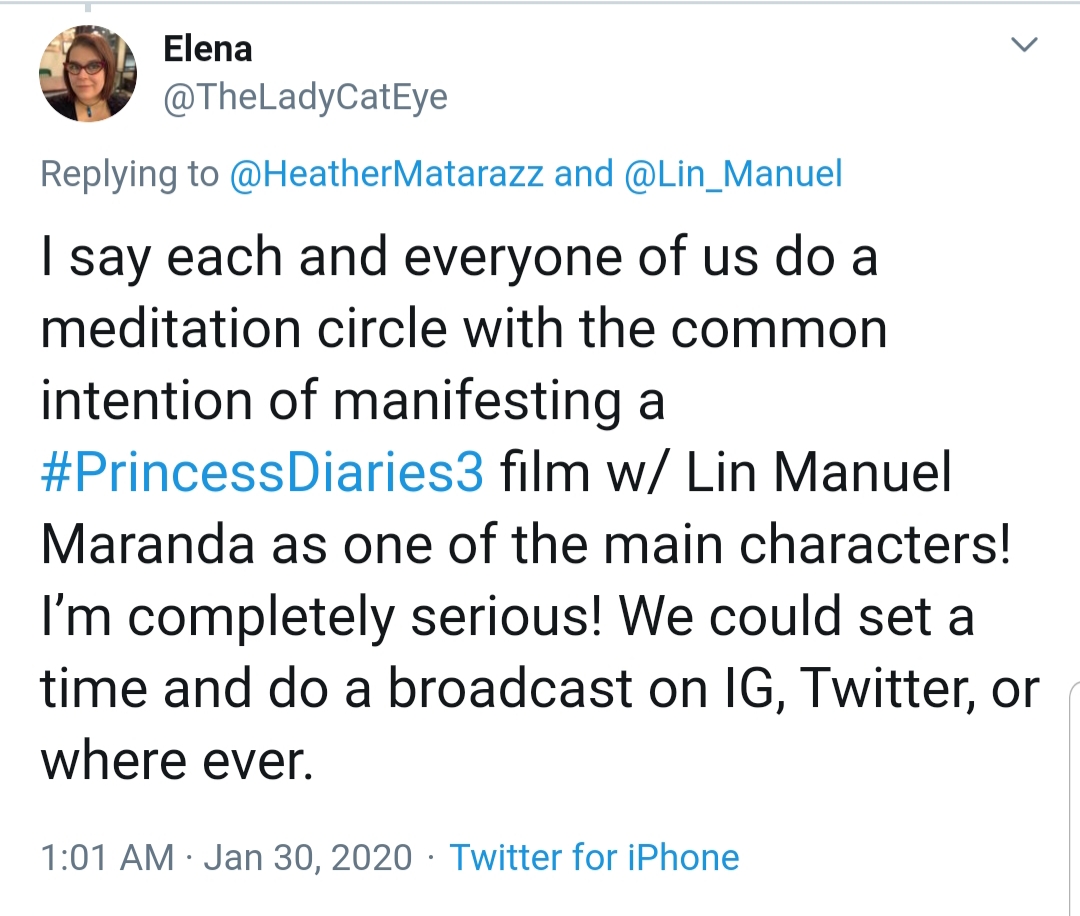Click the 'Replying to' label
Screen dimensions: 1080x916
coord(129,174)
